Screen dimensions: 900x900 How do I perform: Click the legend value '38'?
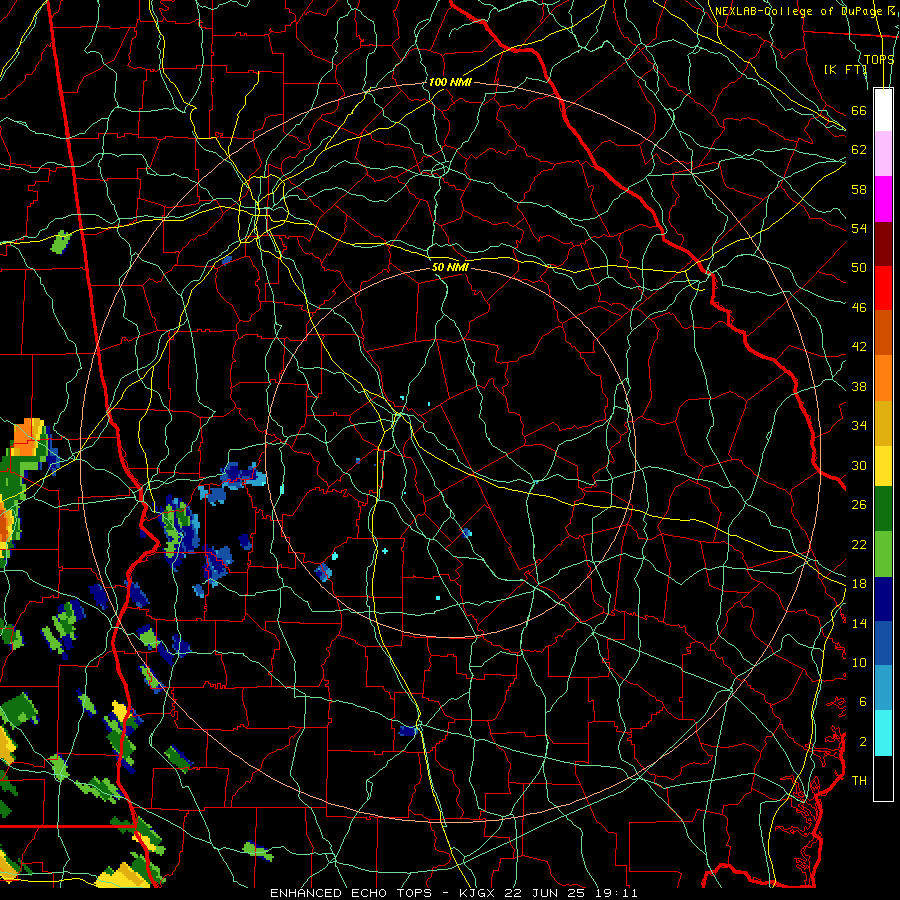coord(859,386)
